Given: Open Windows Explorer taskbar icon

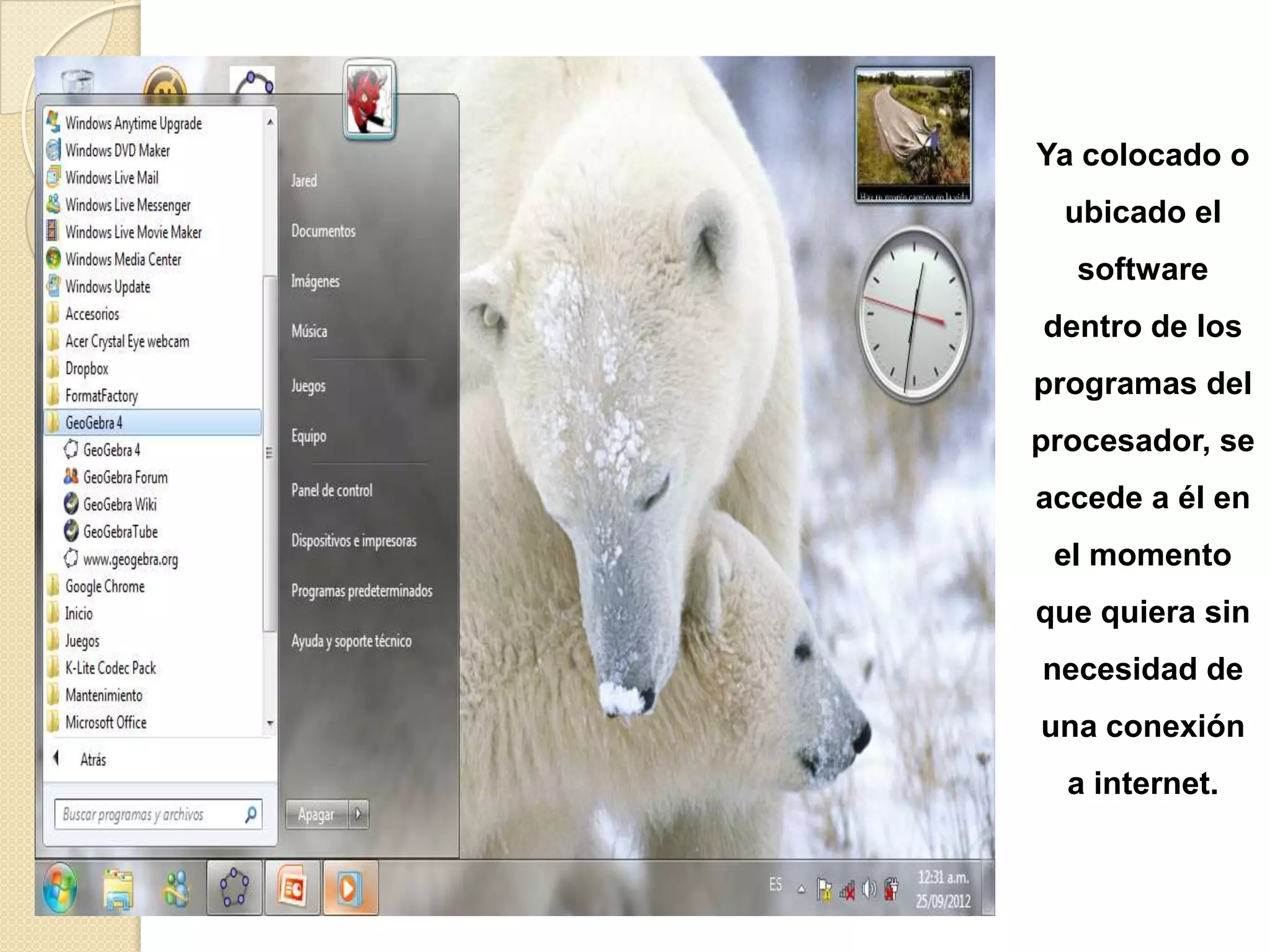Looking at the screenshot, I should pos(118,889).
